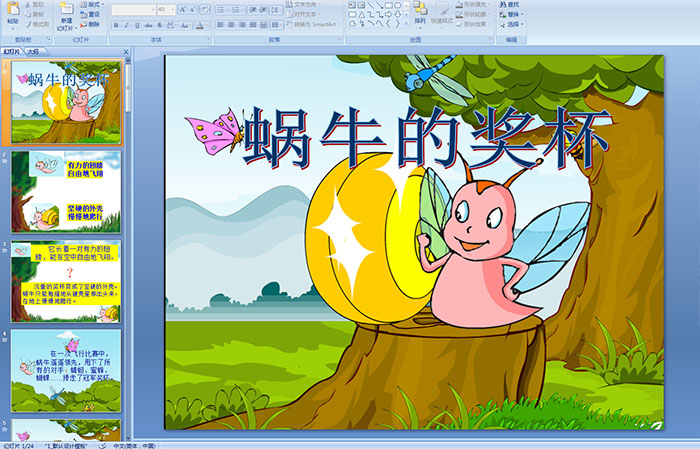This screenshot has width=700, height=449.
Task: Click the Find (查找) binoculars icon
Action: (x=512, y=4)
